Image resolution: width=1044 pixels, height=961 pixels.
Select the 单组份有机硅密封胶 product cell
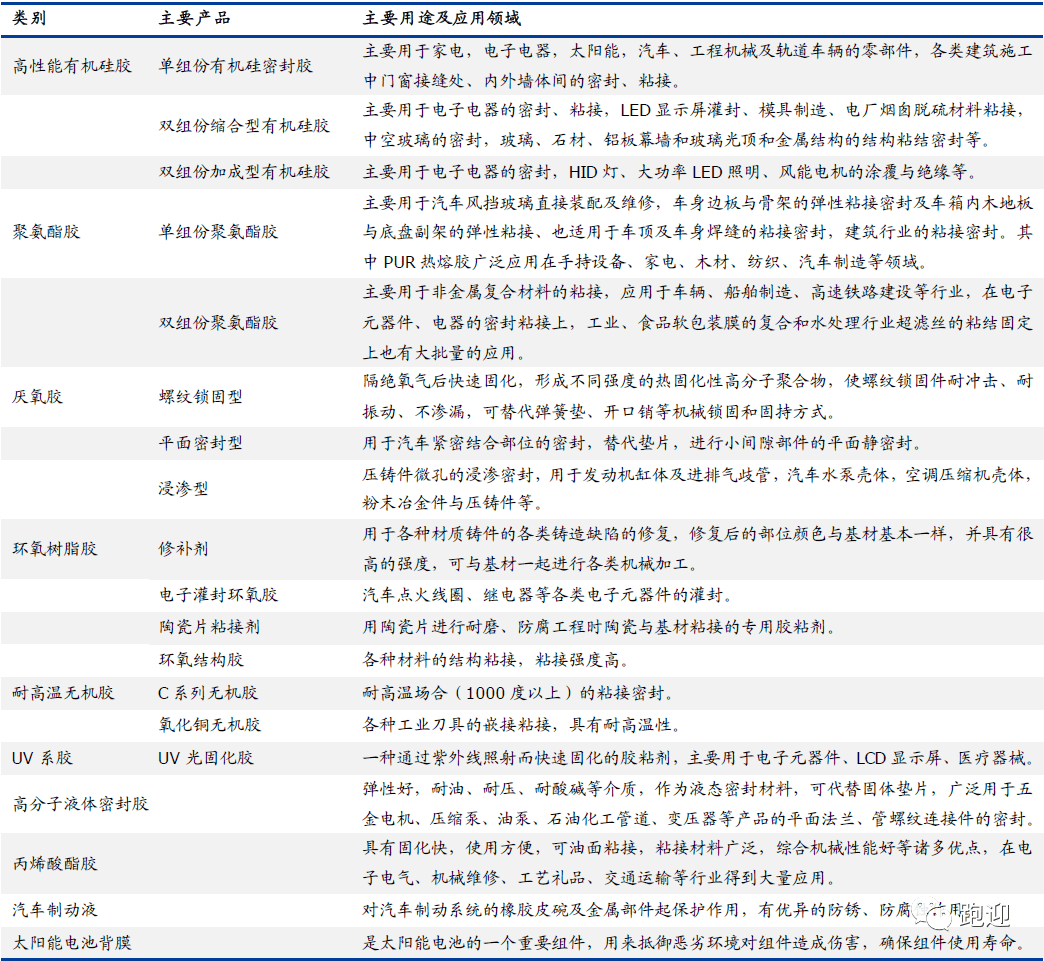235,66
